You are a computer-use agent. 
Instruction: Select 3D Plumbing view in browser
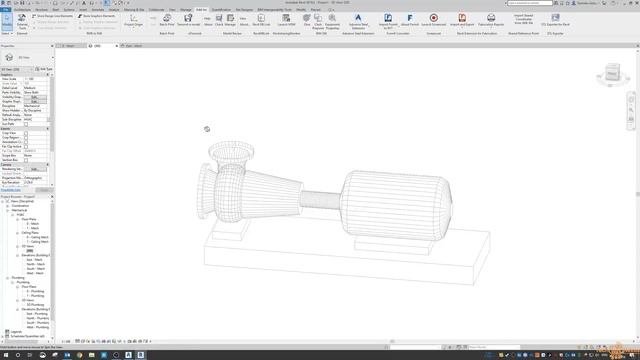point(35,304)
